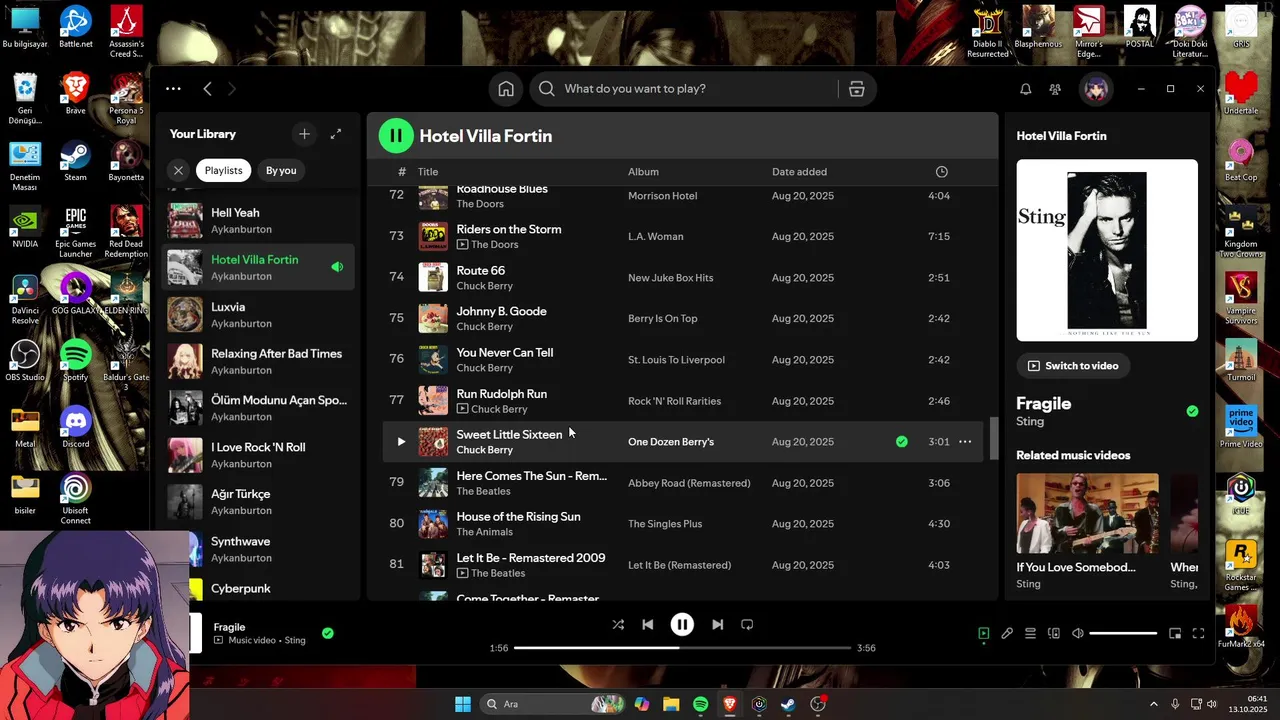The width and height of the screenshot is (1280, 720).
Task: Open album link One Dozen Berry's
Action: (x=671, y=442)
